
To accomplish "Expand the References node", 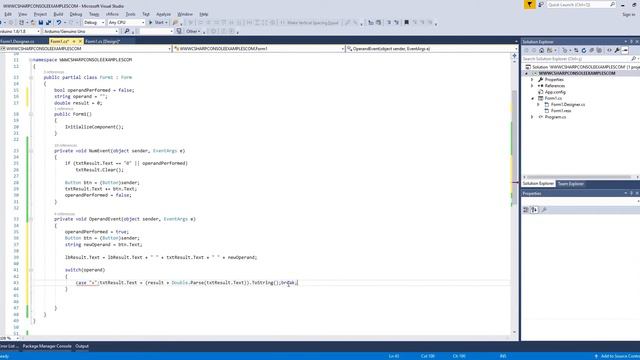I will pyautogui.click(x=532, y=86).
